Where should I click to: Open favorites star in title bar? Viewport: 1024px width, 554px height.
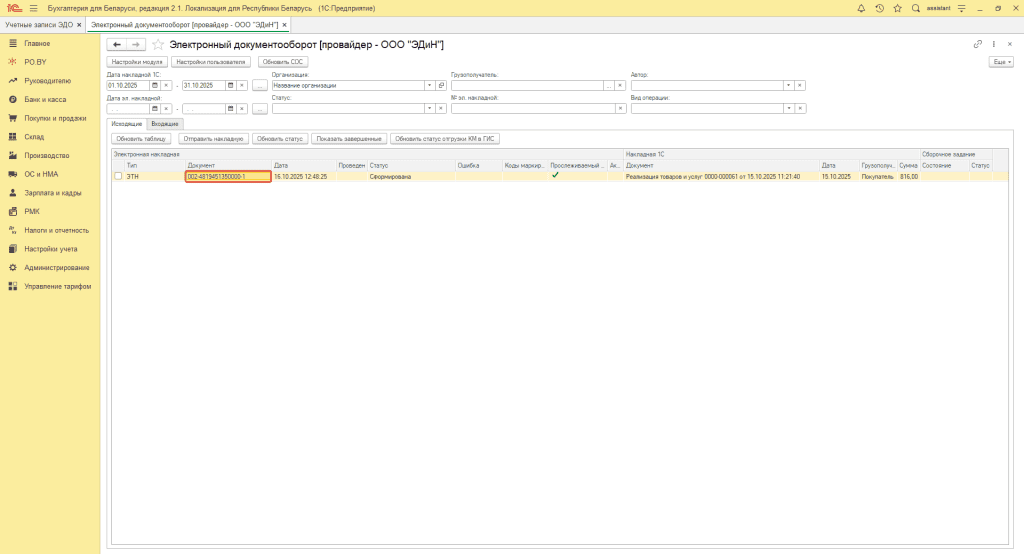point(897,8)
